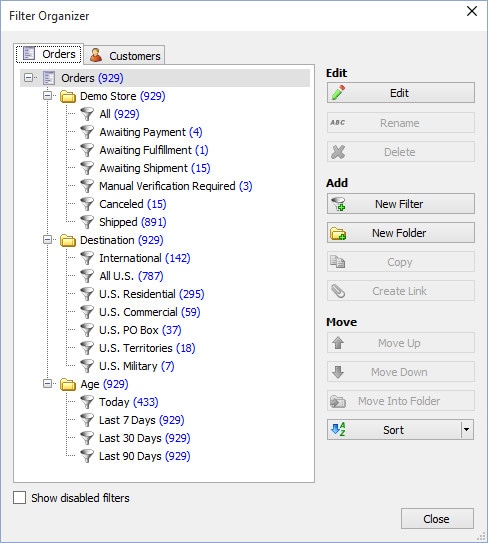The height and width of the screenshot is (543, 488).
Task: Open the Sort button dropdown arrow
Action: pos(467,430)
